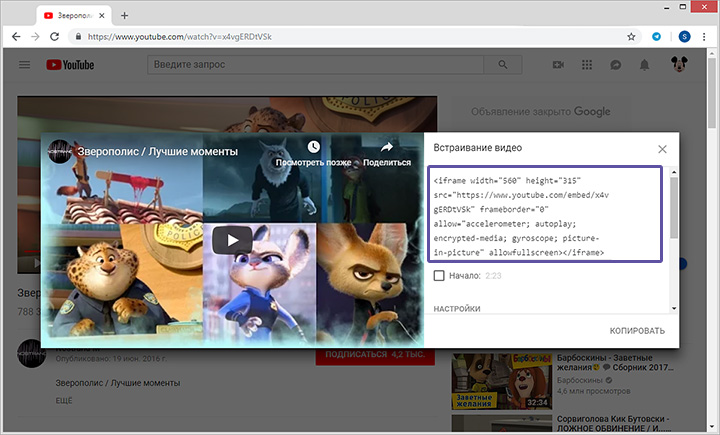Screen dimensions: 720x435
Task: Click the search magnifier button
Action: (503, 65)
